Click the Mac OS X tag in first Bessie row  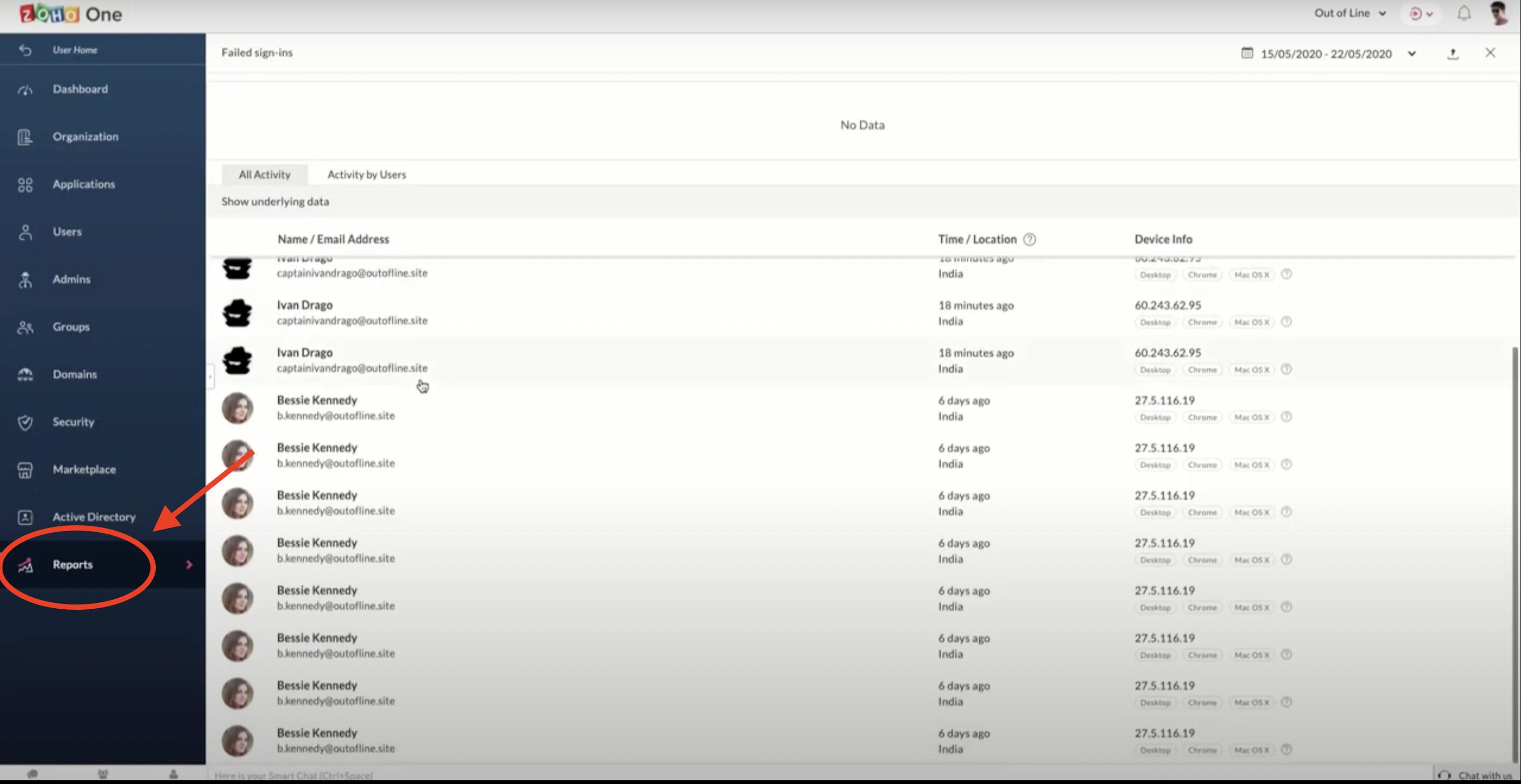(x=1251, y=418)
